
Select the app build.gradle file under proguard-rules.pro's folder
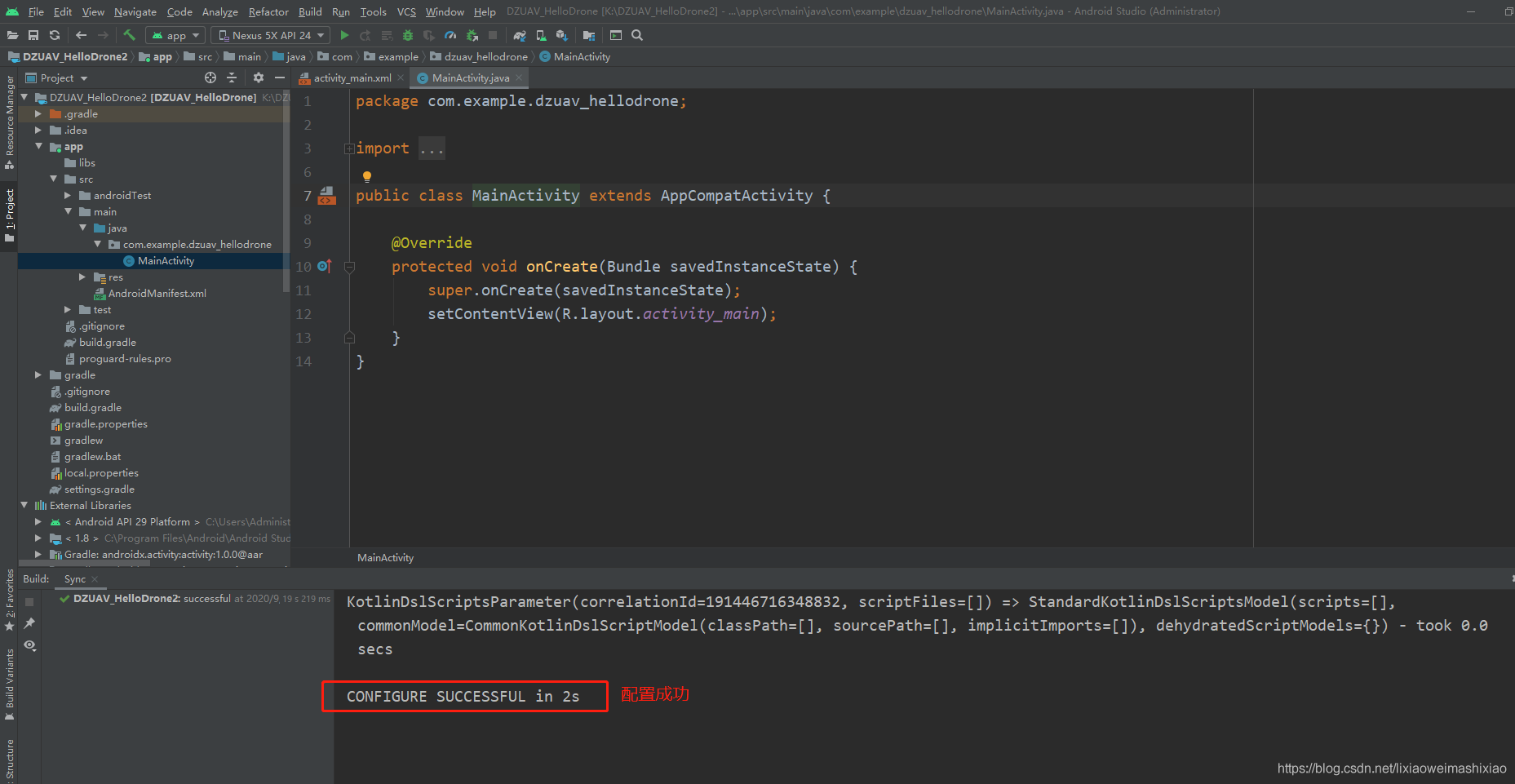[x=108, y=343]
